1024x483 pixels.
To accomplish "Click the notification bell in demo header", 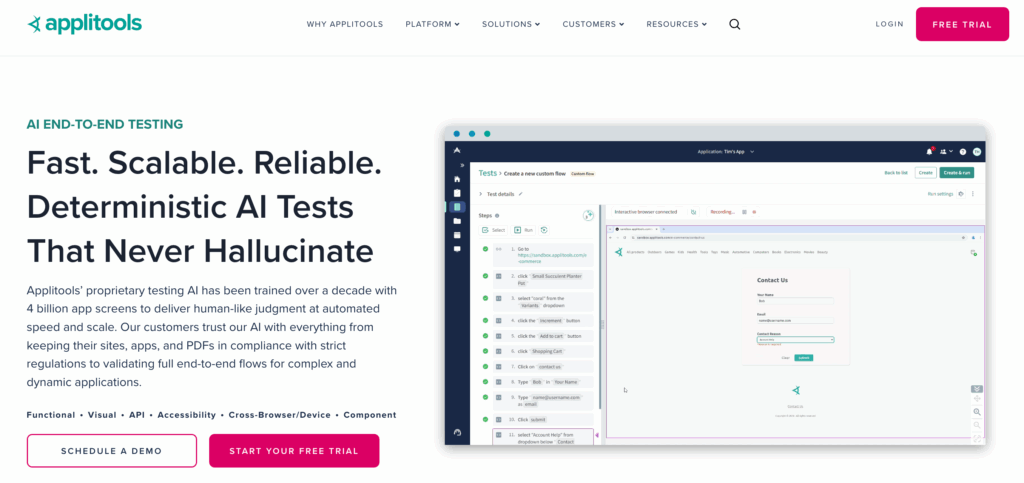I will tap(929, 151).
